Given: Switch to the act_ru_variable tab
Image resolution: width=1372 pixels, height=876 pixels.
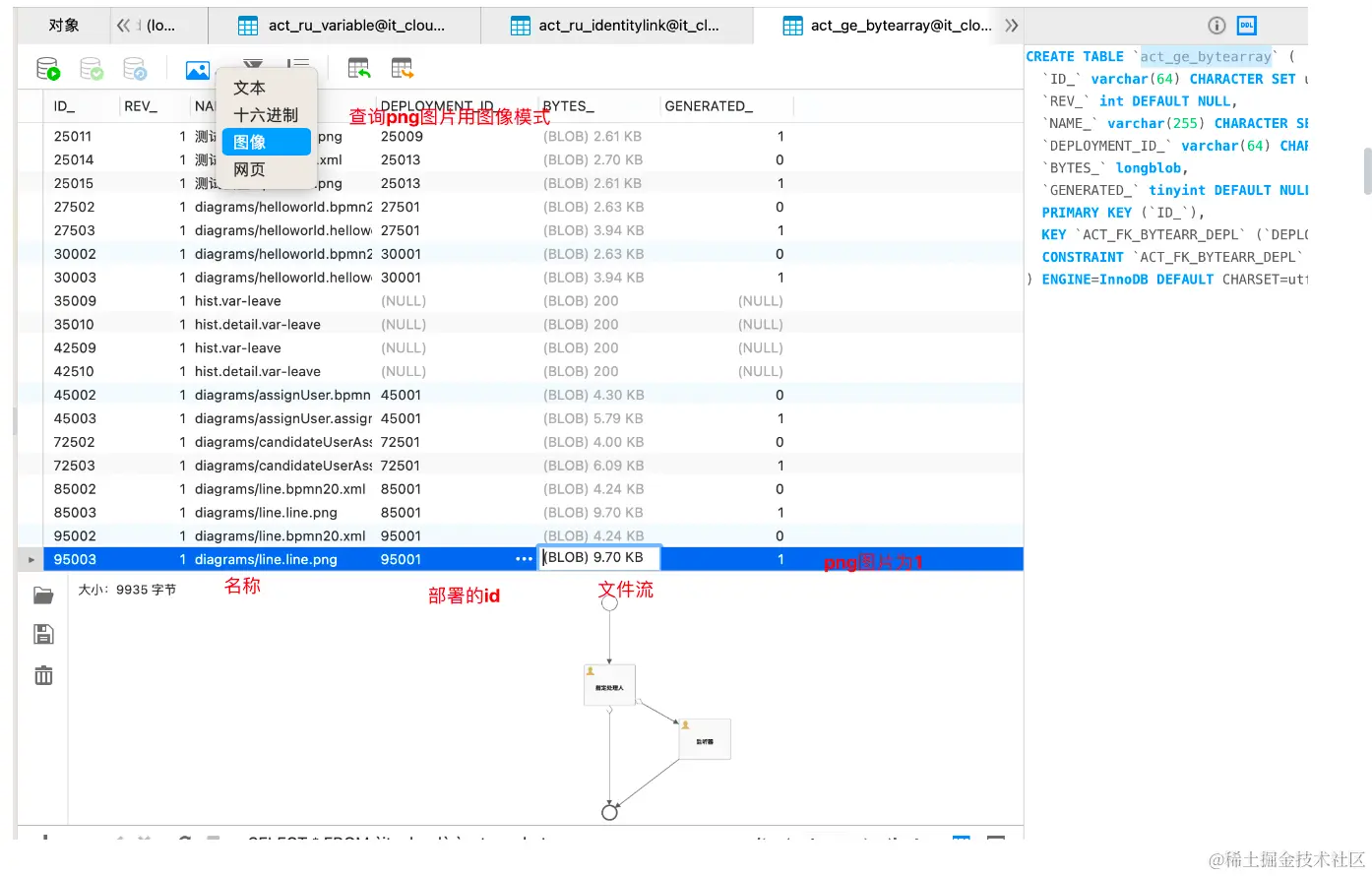Looking at the screenshot, I should pyautogui.click(x=344, y=26).
